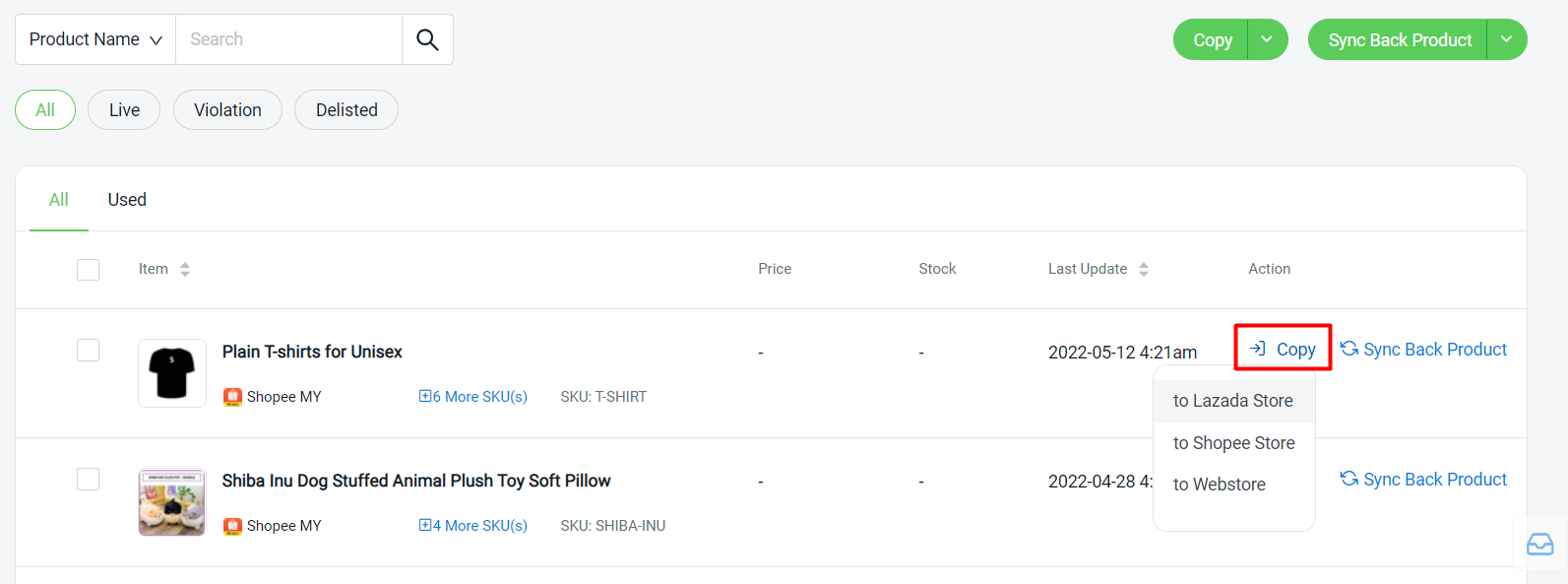Click the inbox icon at bottom right
The image size is (1568, 584).
1539,544
